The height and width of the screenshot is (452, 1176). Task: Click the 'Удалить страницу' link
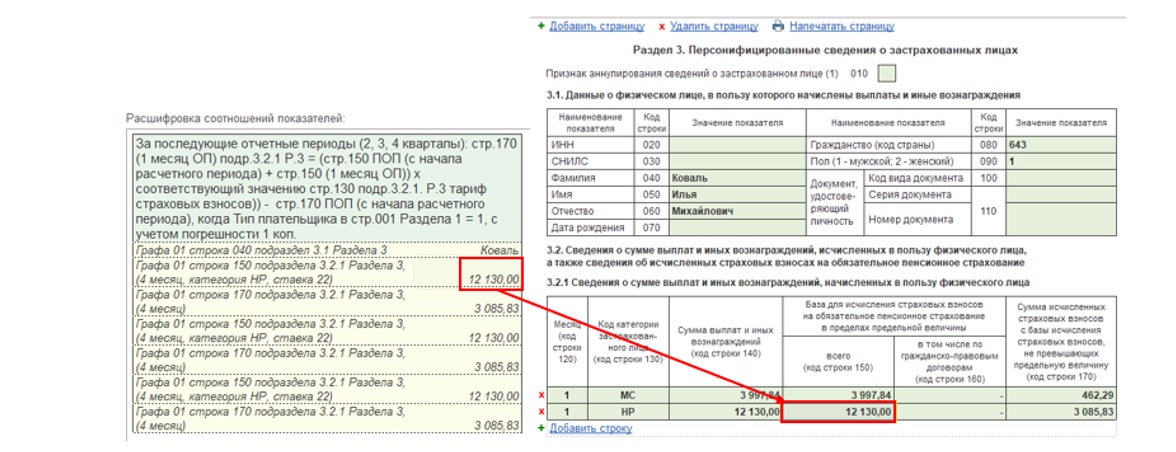tap(714, 26)
